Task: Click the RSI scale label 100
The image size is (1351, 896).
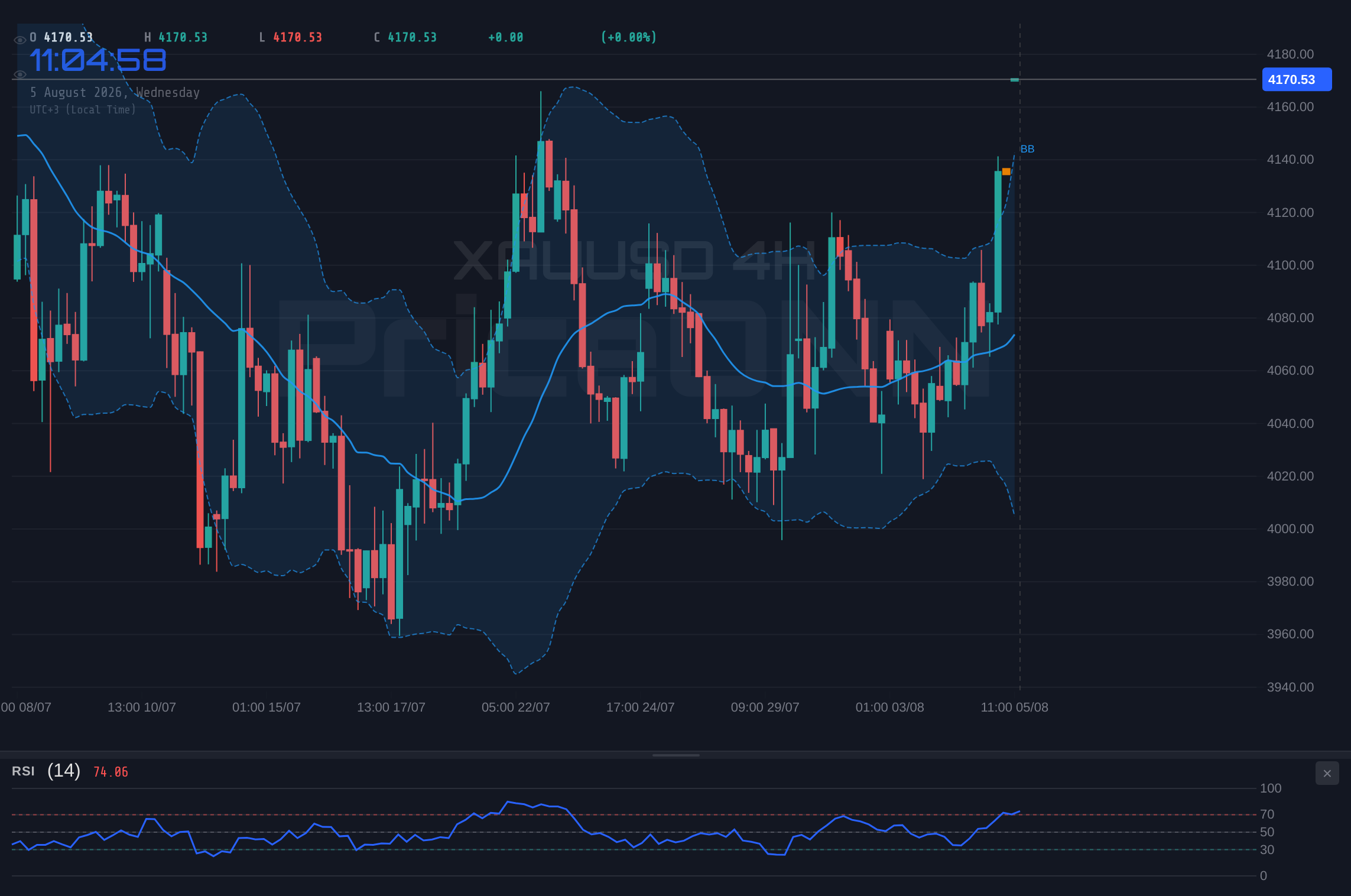Action: coord(1271,788)
